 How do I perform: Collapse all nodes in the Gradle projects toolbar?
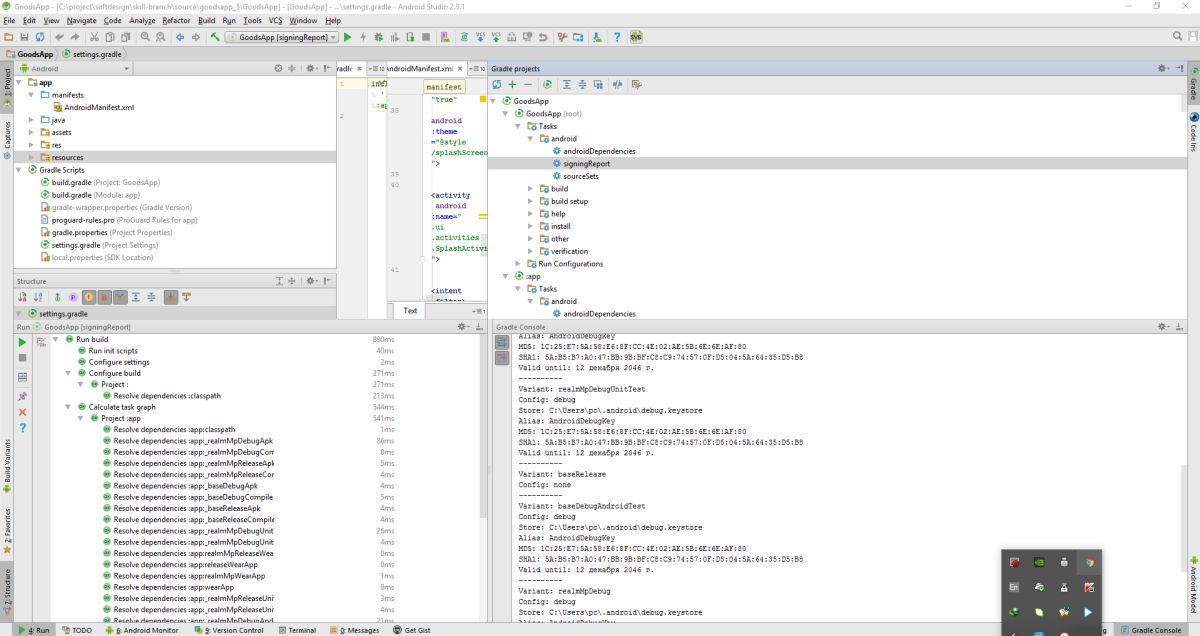(x=582, y=85)
